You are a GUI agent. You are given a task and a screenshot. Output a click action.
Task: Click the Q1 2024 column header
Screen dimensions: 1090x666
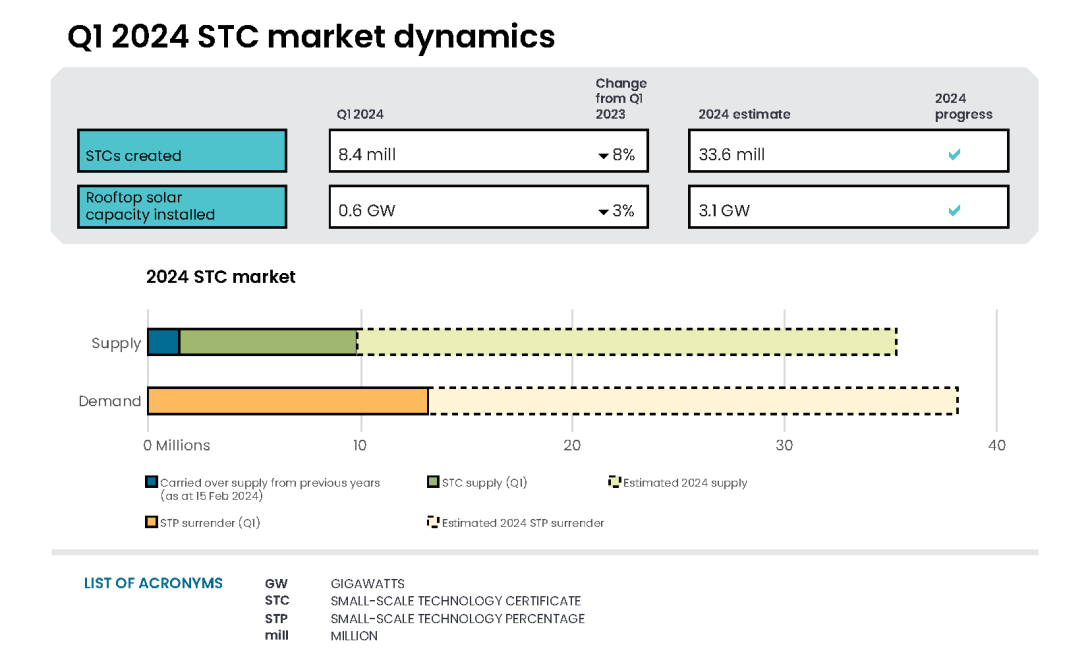coord(360,114)
